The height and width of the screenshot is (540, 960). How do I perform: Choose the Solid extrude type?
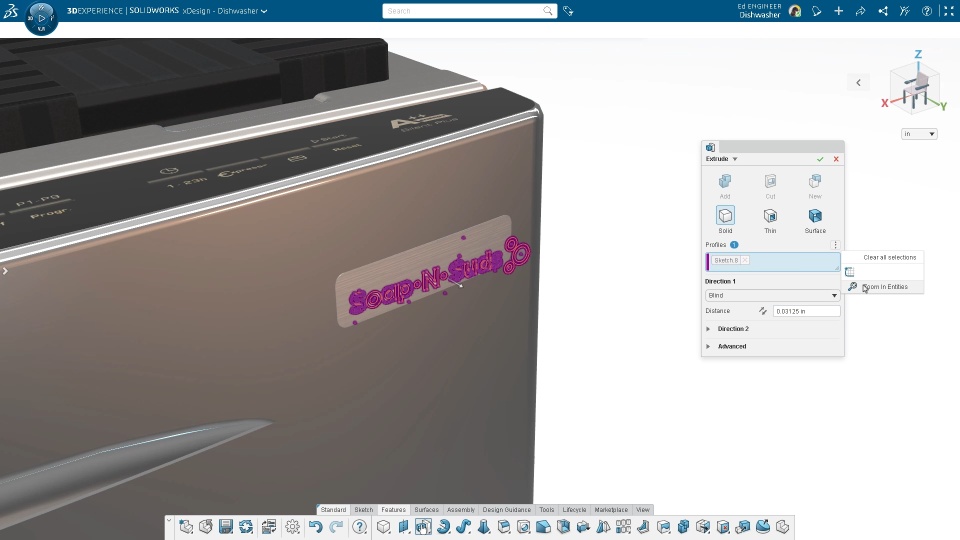pyautogui.click(x=725, y=220)
